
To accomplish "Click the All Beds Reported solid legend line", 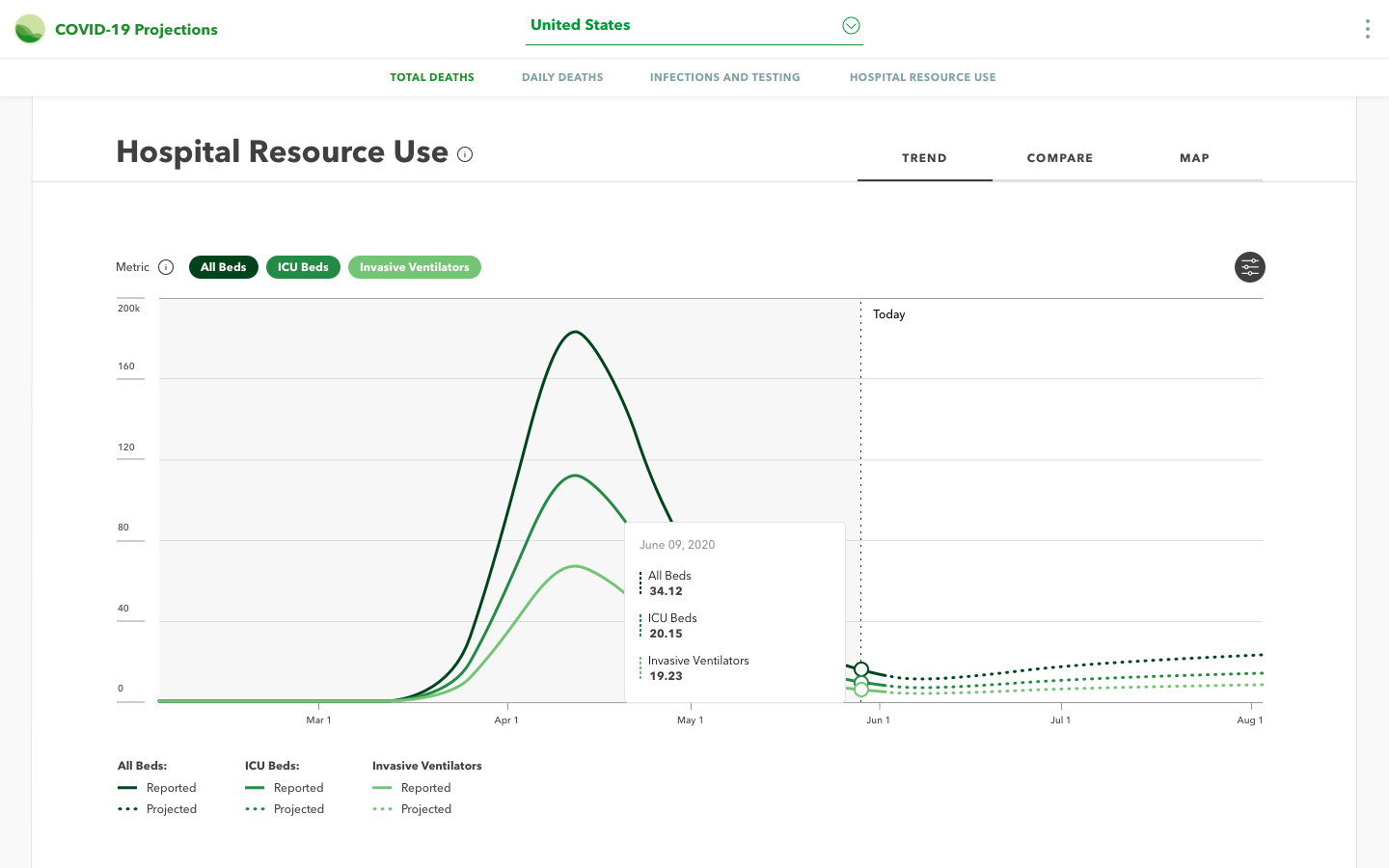I will [x=129, y=788].
